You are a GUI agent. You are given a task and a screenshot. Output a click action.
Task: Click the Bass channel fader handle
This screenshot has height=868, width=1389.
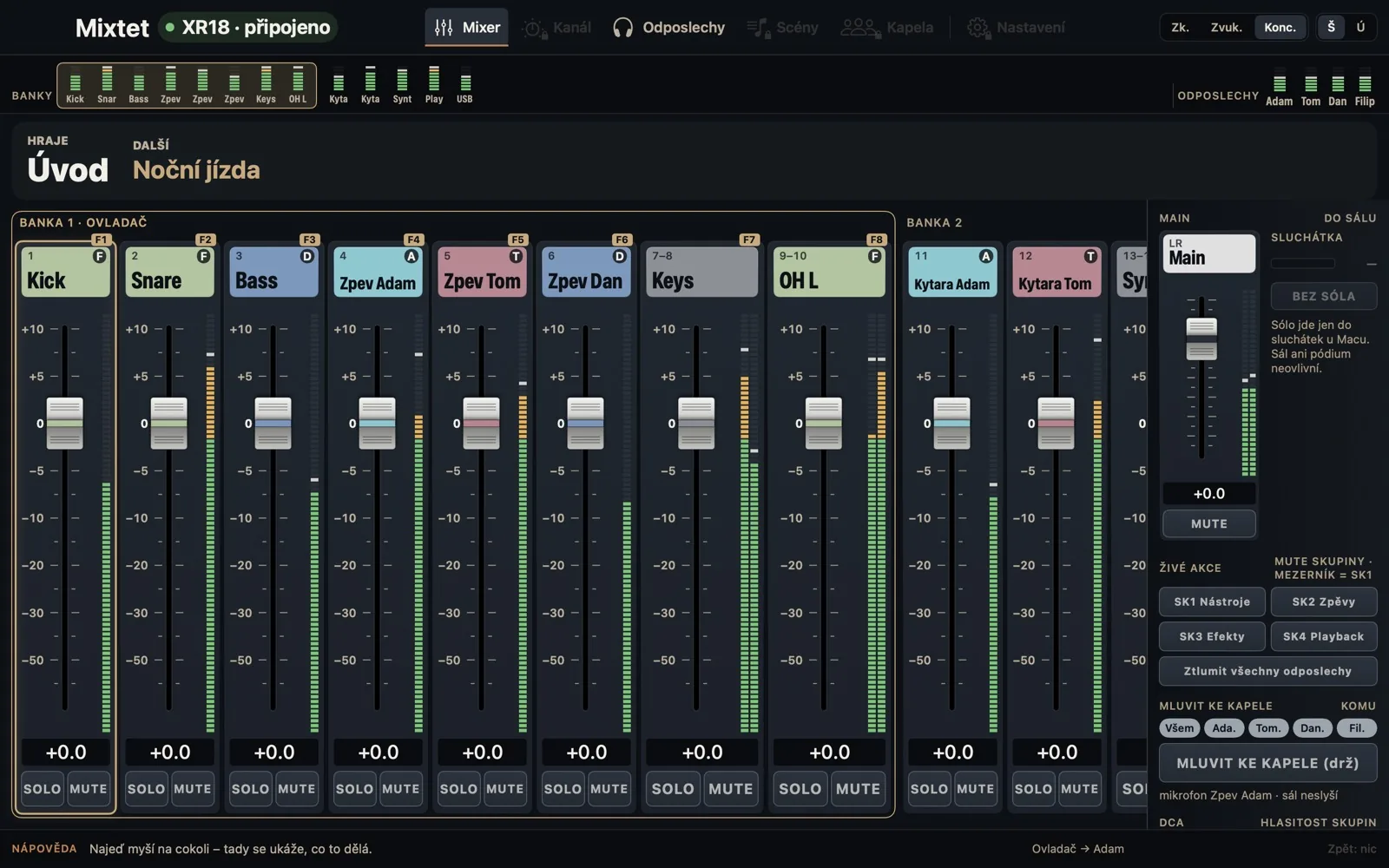click(x=273, y=423)
